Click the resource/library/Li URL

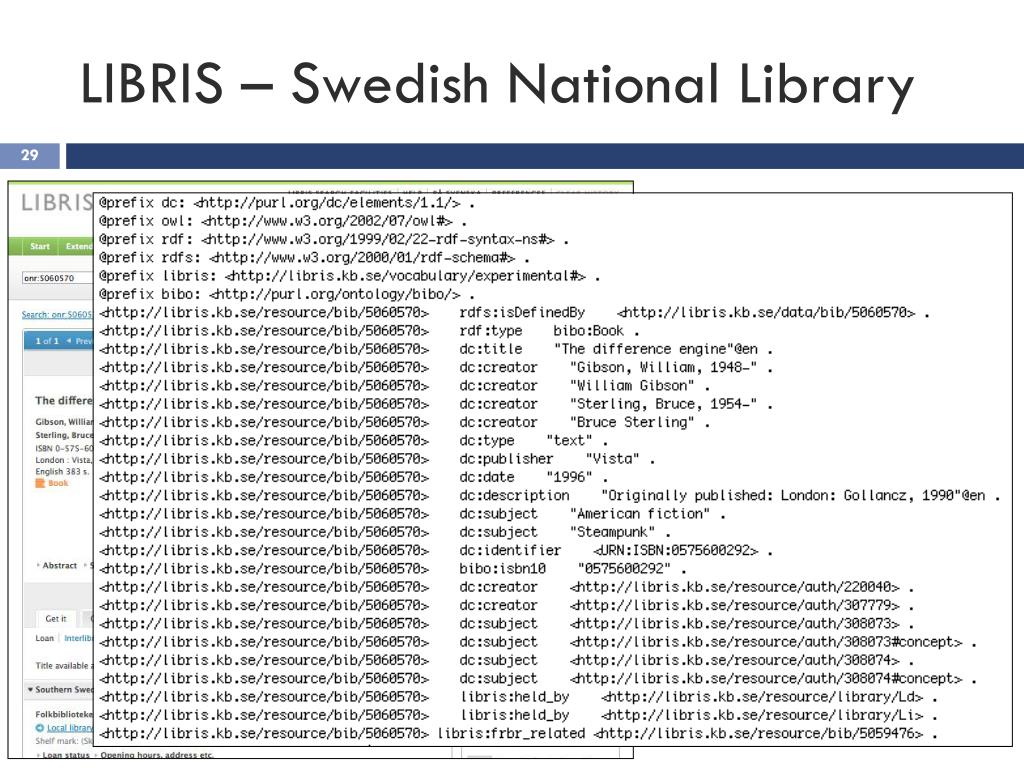[762, 715]
